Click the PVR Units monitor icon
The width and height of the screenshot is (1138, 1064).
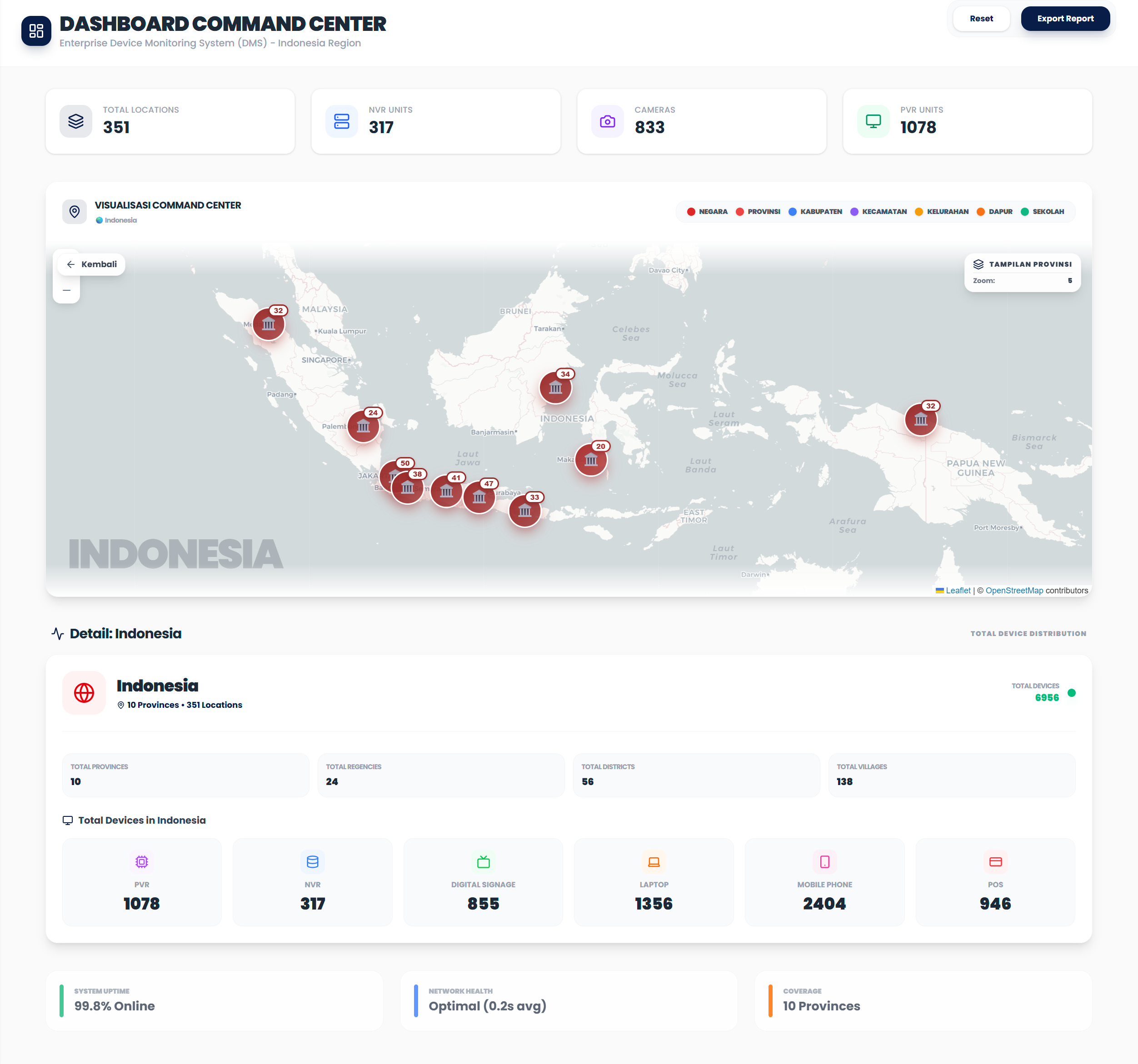pyautogui.click(x=873, y=121)
